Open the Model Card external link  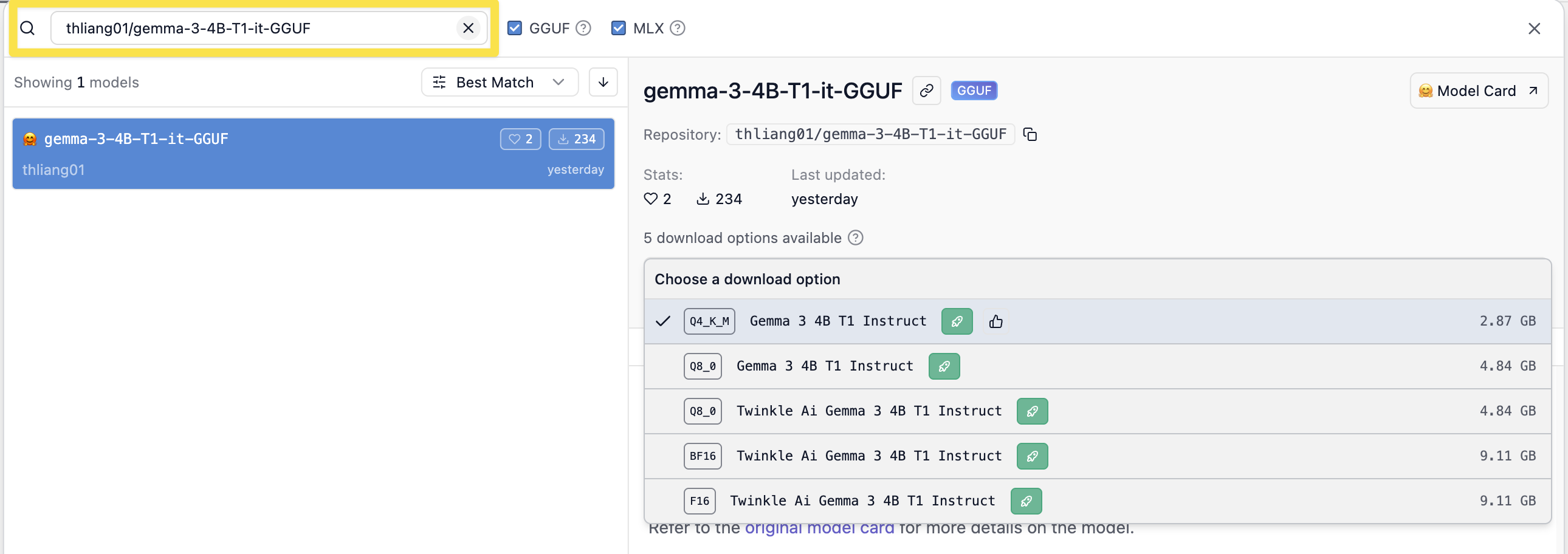1479,91
